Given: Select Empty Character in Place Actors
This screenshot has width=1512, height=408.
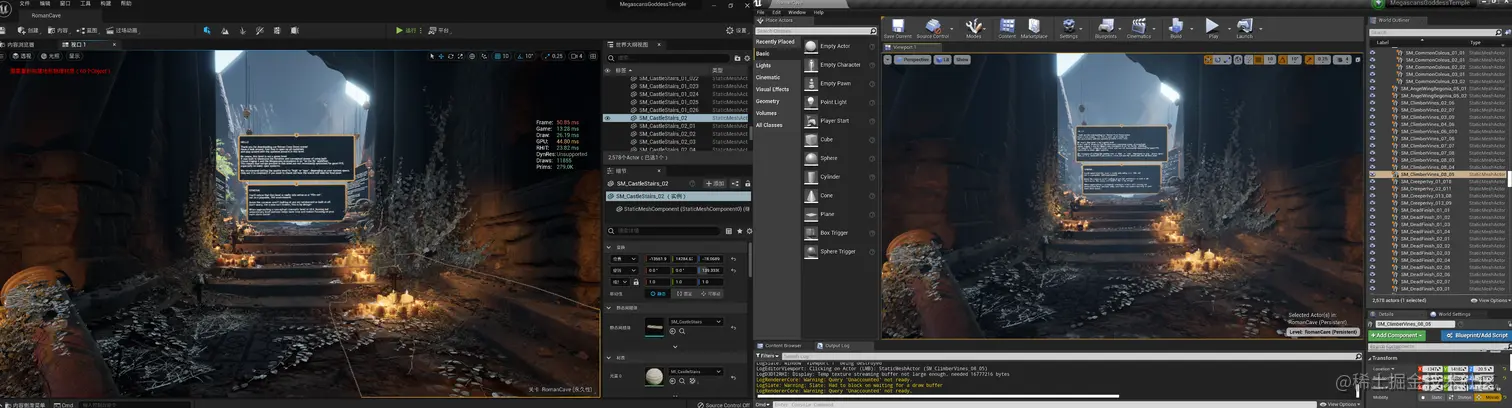Looking at the screenshot, I should click(x=839, y=65).
